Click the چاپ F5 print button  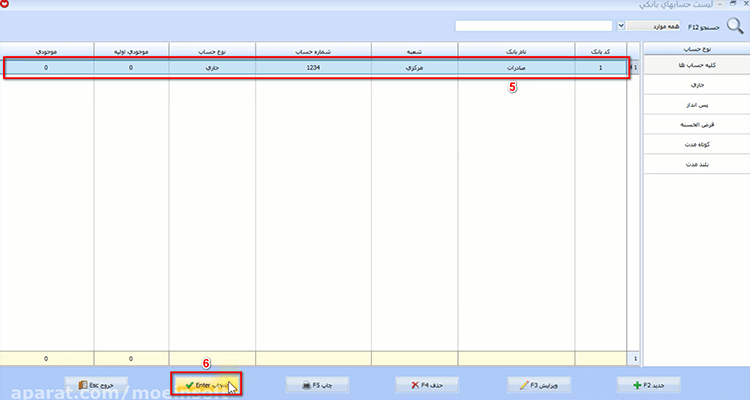pos(317,385)
